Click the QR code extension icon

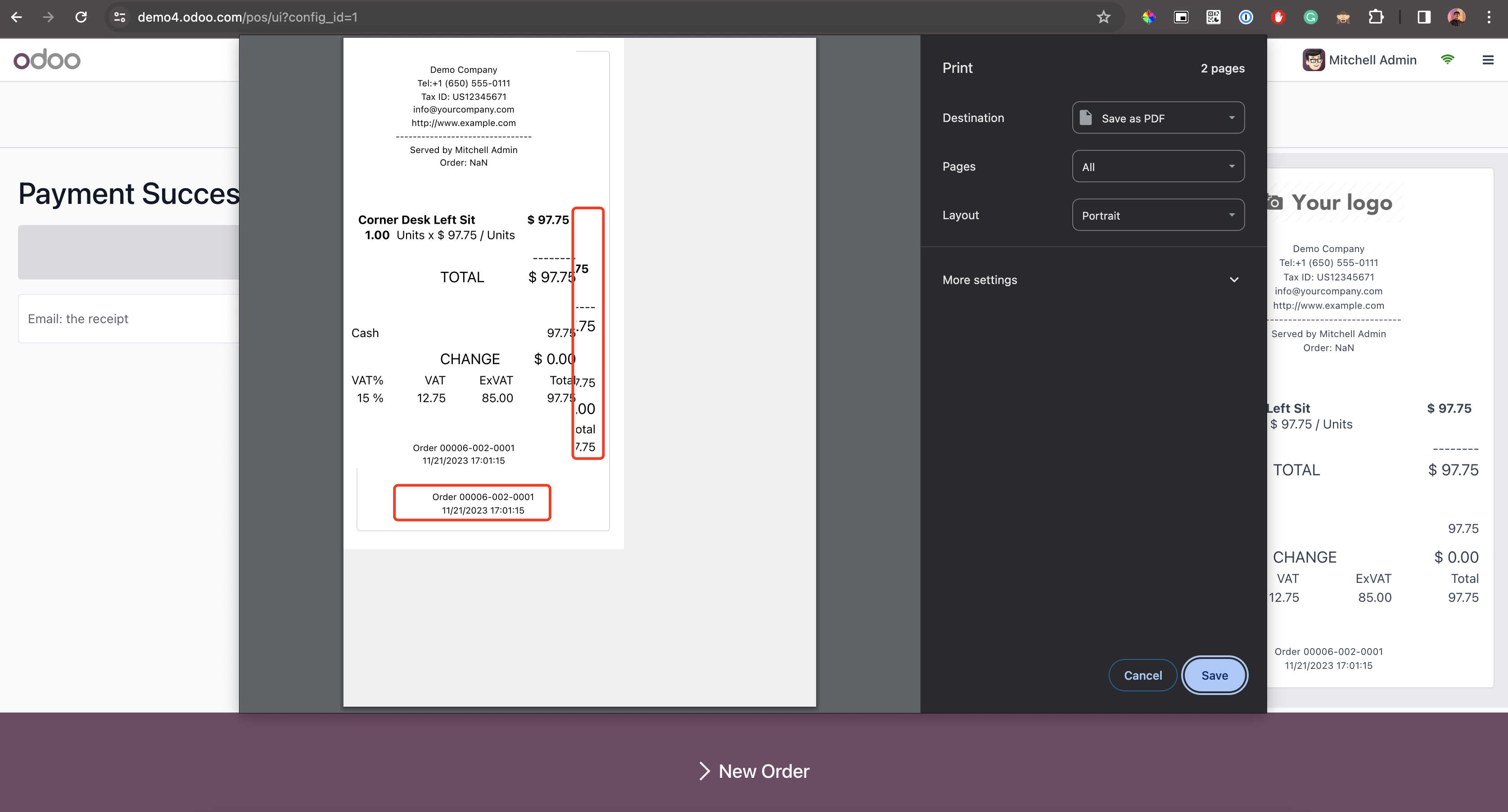(1213, 17)
